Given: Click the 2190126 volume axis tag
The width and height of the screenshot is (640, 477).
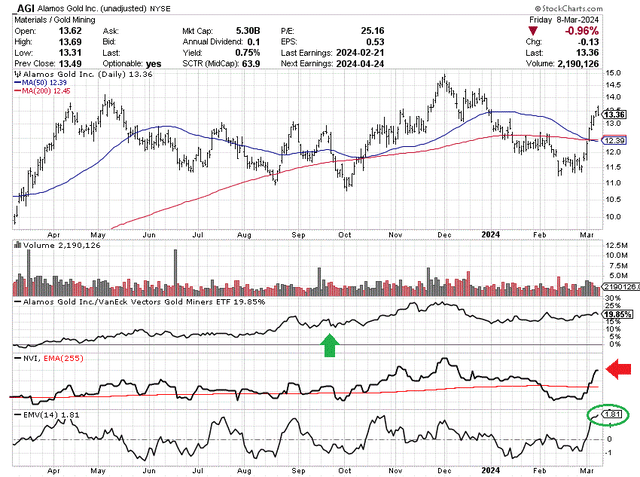Looking at the screenshot, I should [x=621, y=287].
